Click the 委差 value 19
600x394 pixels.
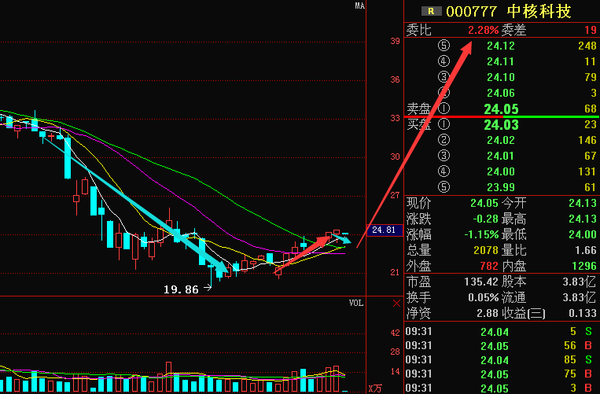(x=590, y=30)
